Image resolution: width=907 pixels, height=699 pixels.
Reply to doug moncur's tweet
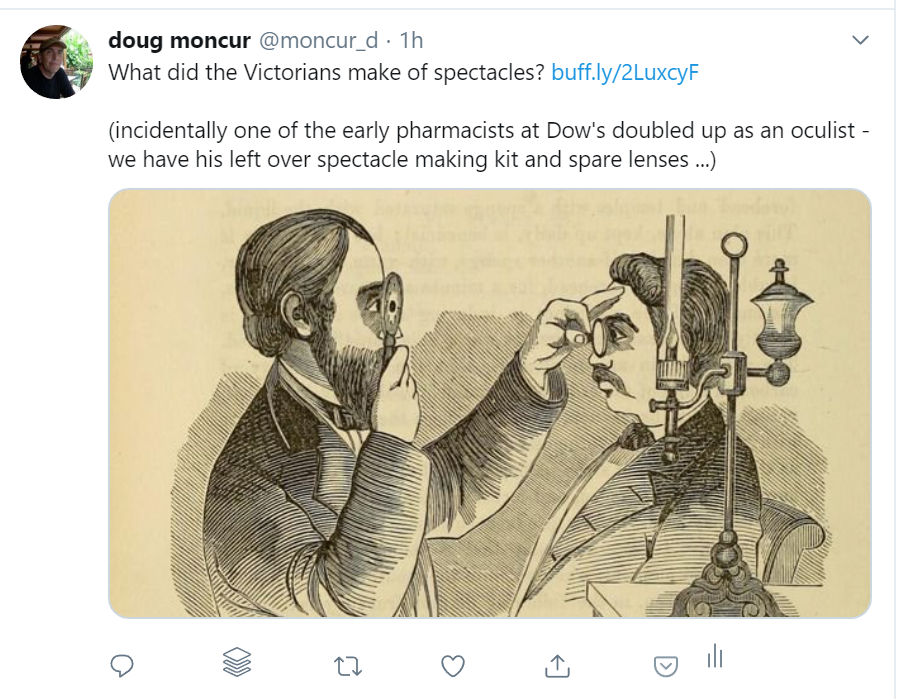122,664
